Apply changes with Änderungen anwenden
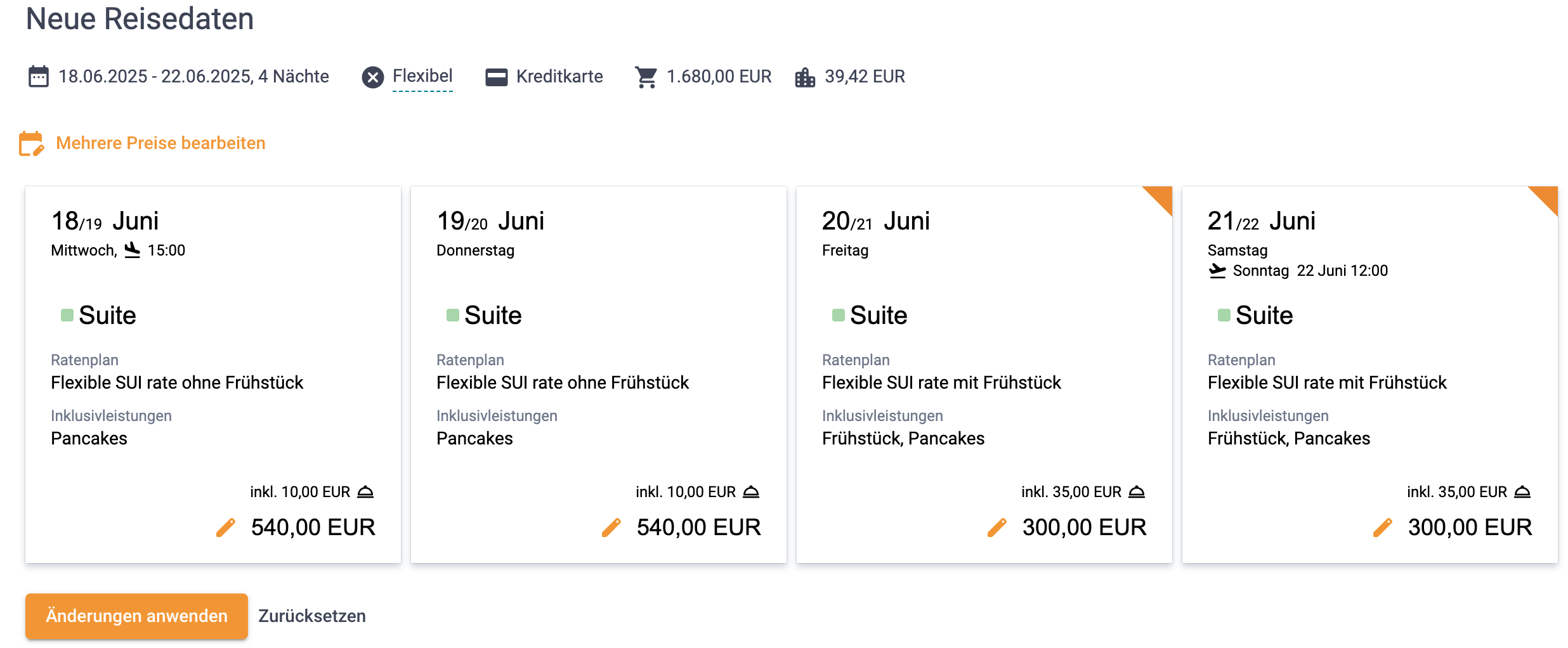Image resolution: width=1568 pixels, height=648 pixels. (136, 616)
